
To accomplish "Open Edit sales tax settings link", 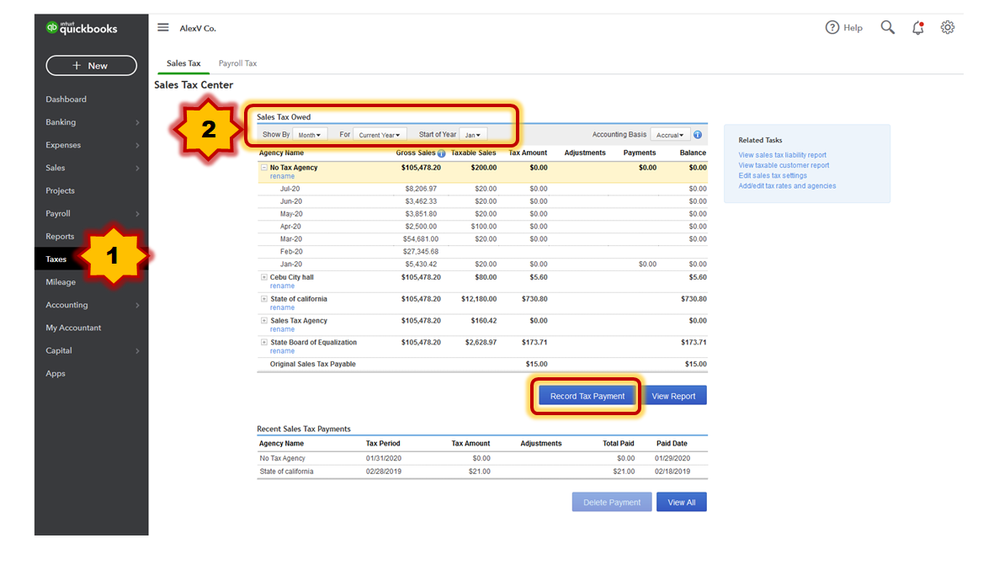I will 772,175.
